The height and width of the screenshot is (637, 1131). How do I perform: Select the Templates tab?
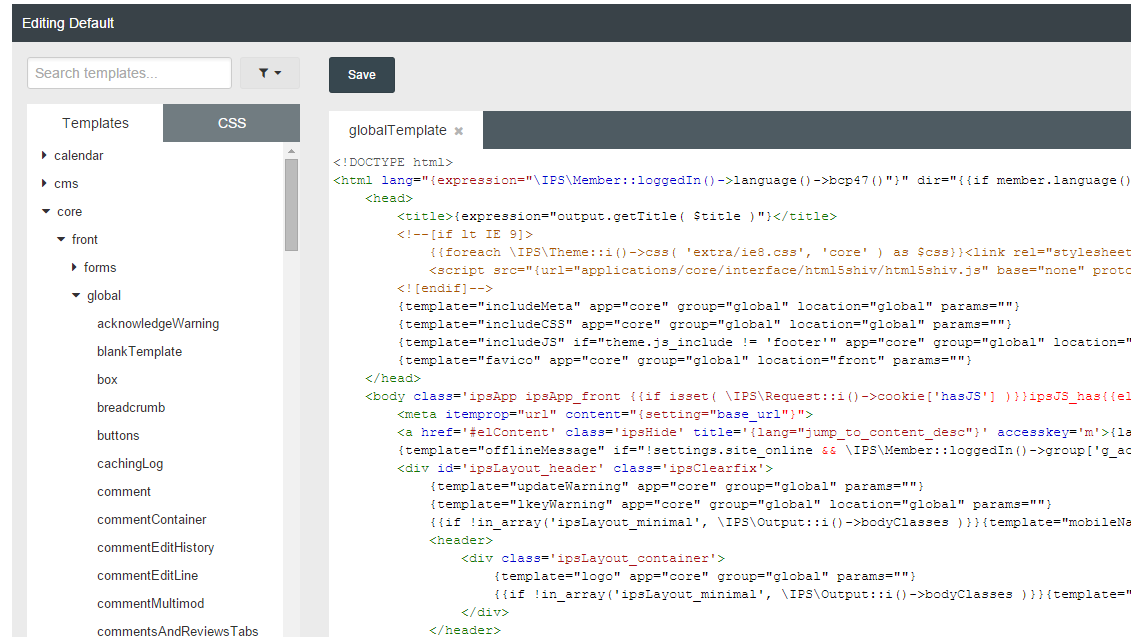tap(94, 122)
